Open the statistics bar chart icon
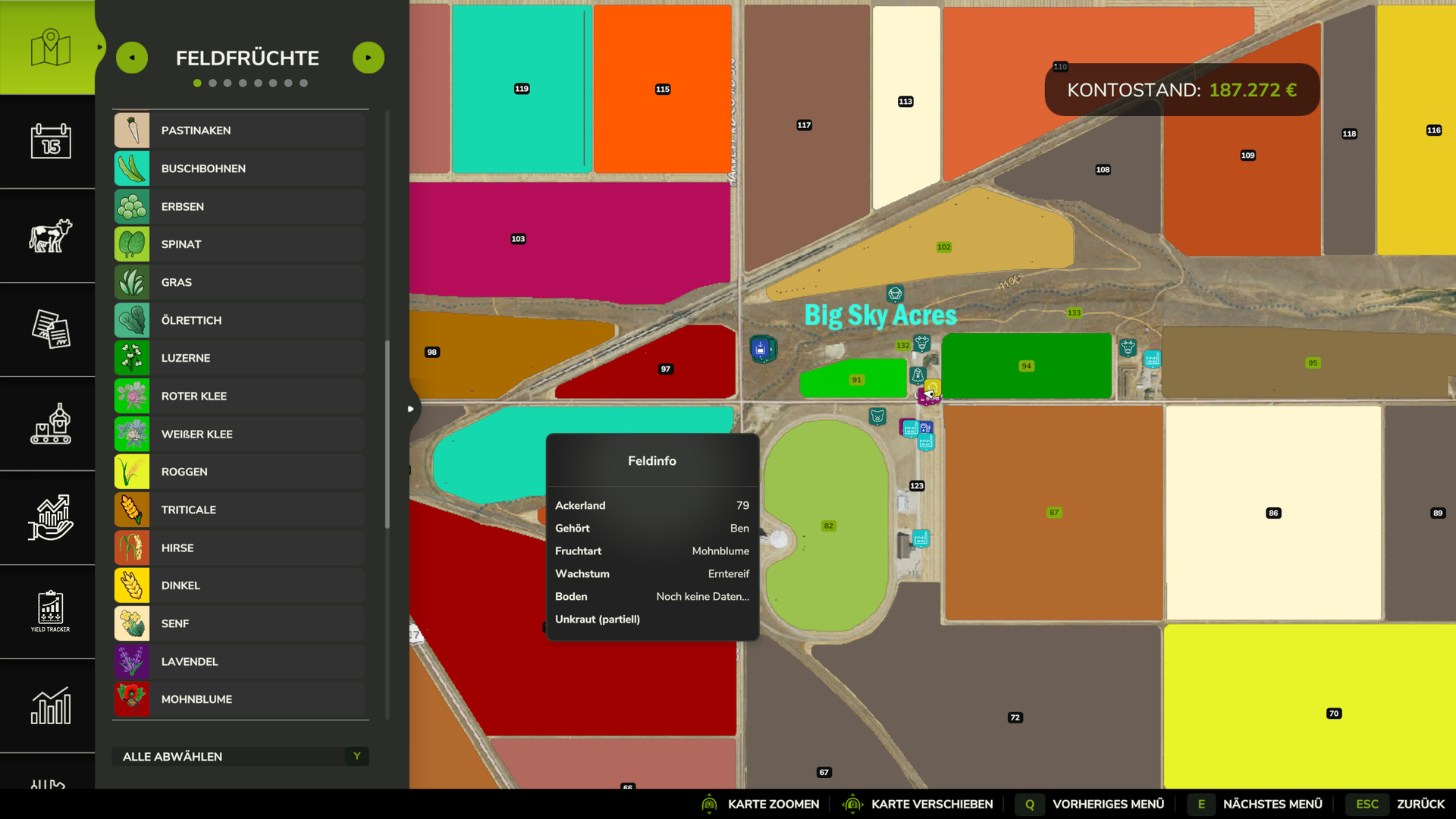The image size is (1456, 819). (50, 706)
